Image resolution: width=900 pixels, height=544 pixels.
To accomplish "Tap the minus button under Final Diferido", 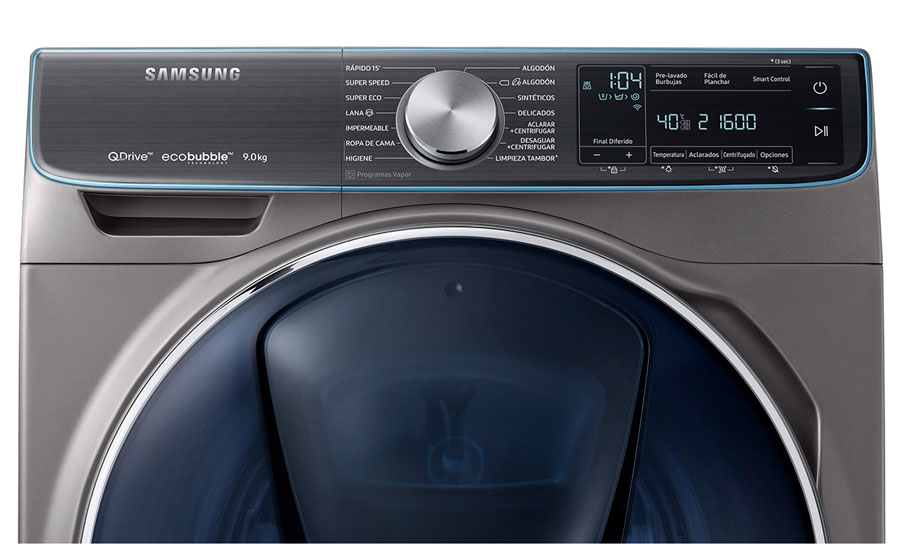I will coord(597,155).
